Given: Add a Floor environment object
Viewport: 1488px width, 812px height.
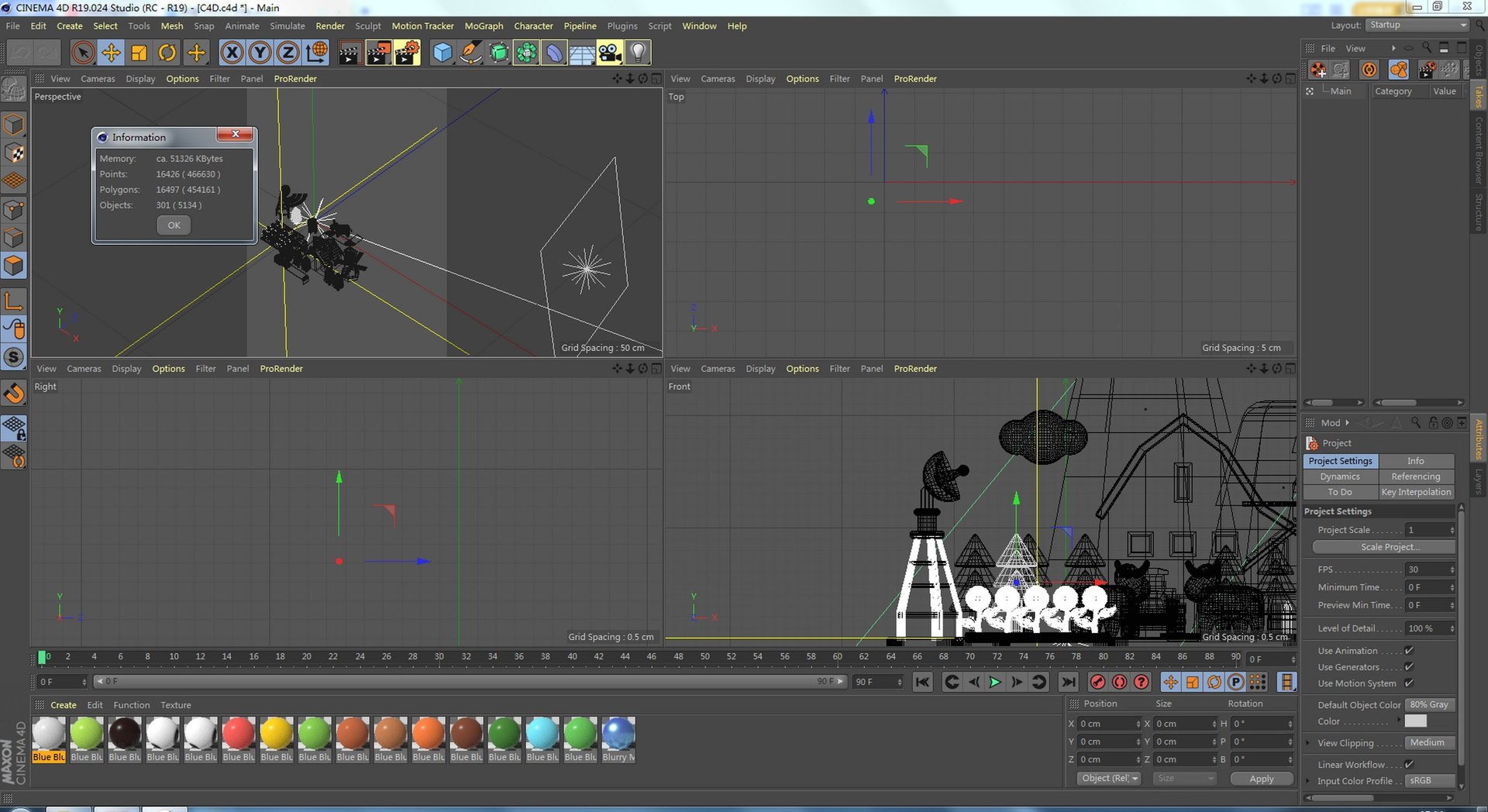Looking at the screenshot, I should click(x=582, y=53).
